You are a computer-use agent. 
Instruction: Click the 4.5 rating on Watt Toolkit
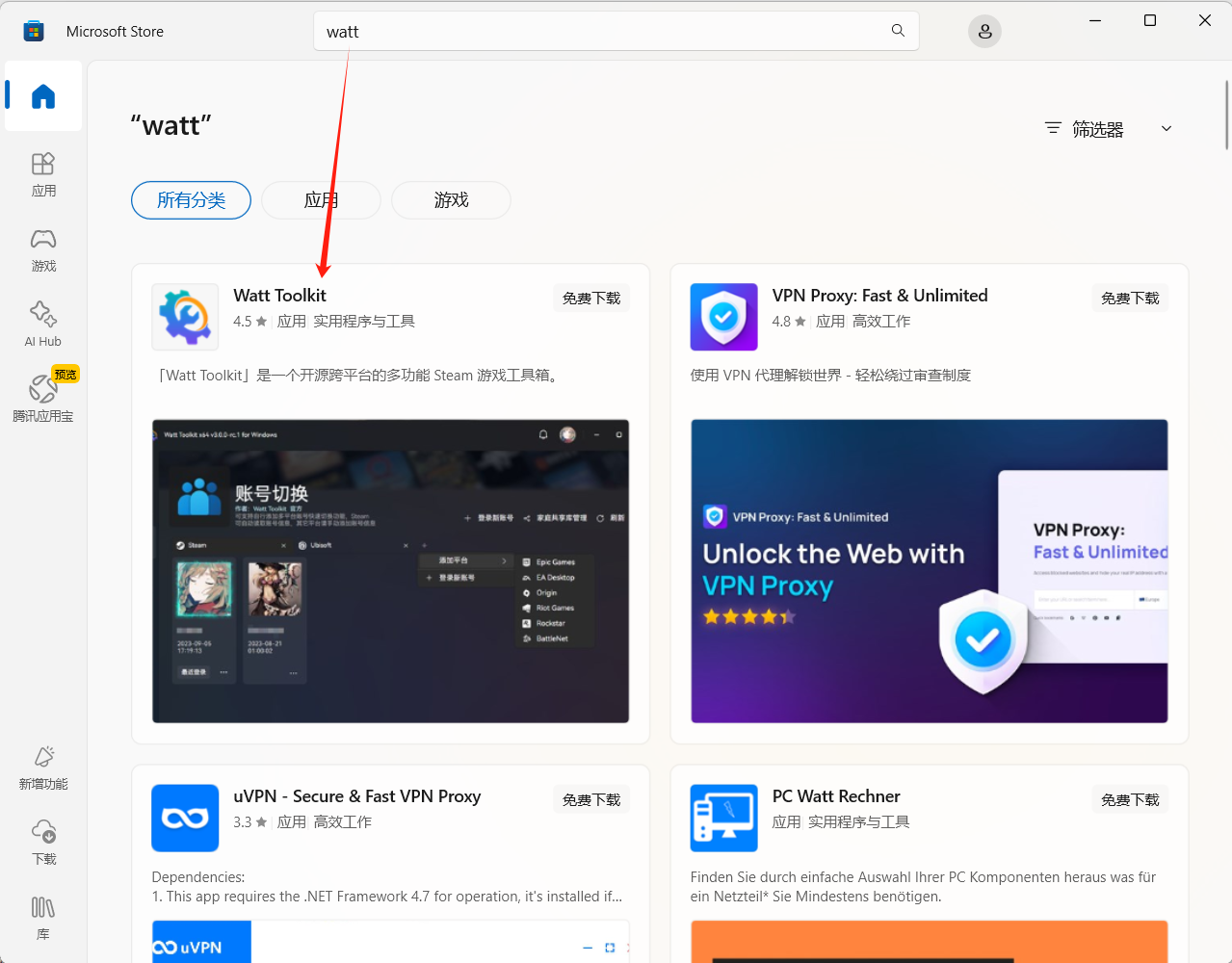249,322
